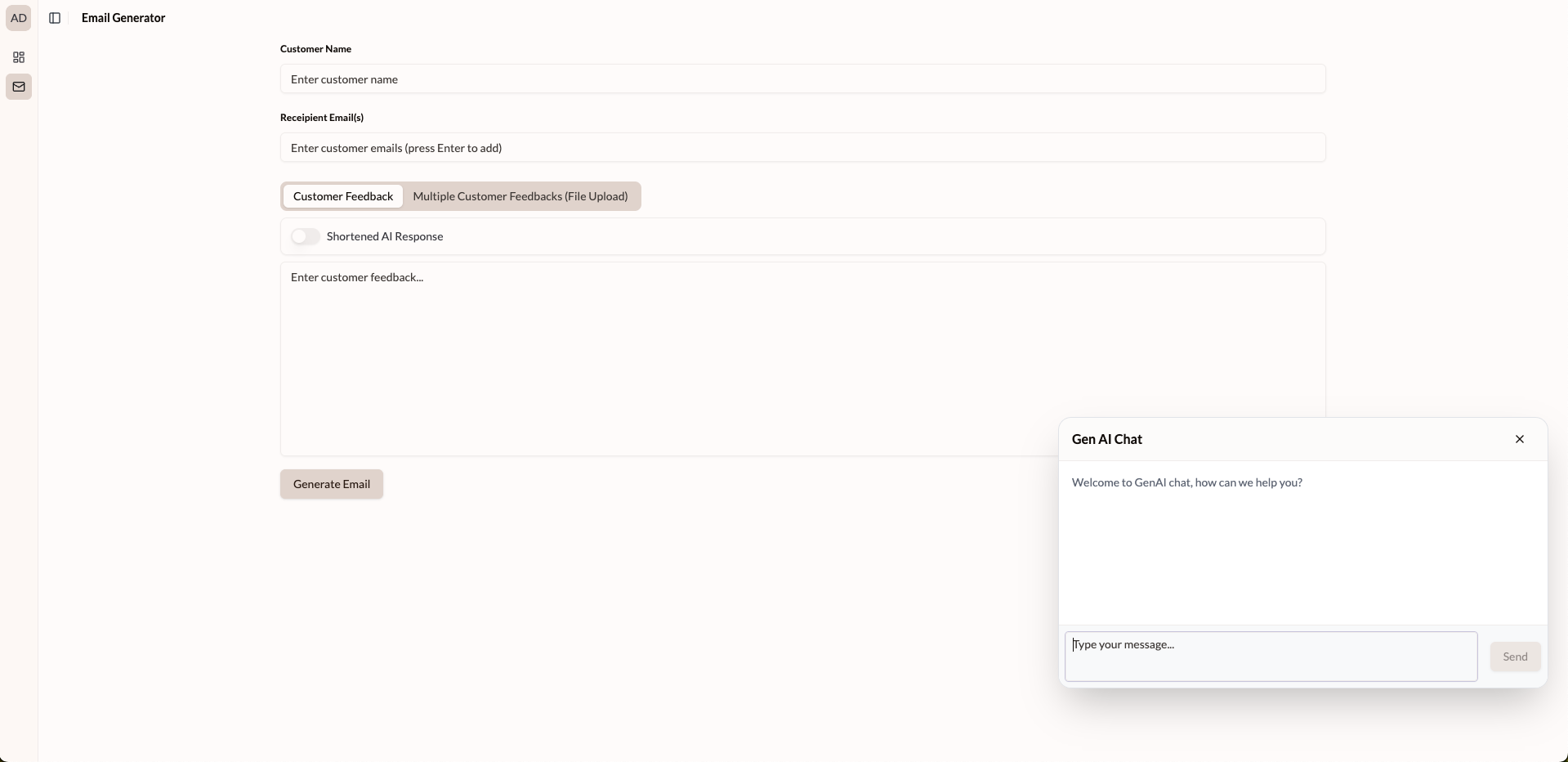Switch to the Customer Feedback tab
The image size is (1568, 762).
point(343,196)
